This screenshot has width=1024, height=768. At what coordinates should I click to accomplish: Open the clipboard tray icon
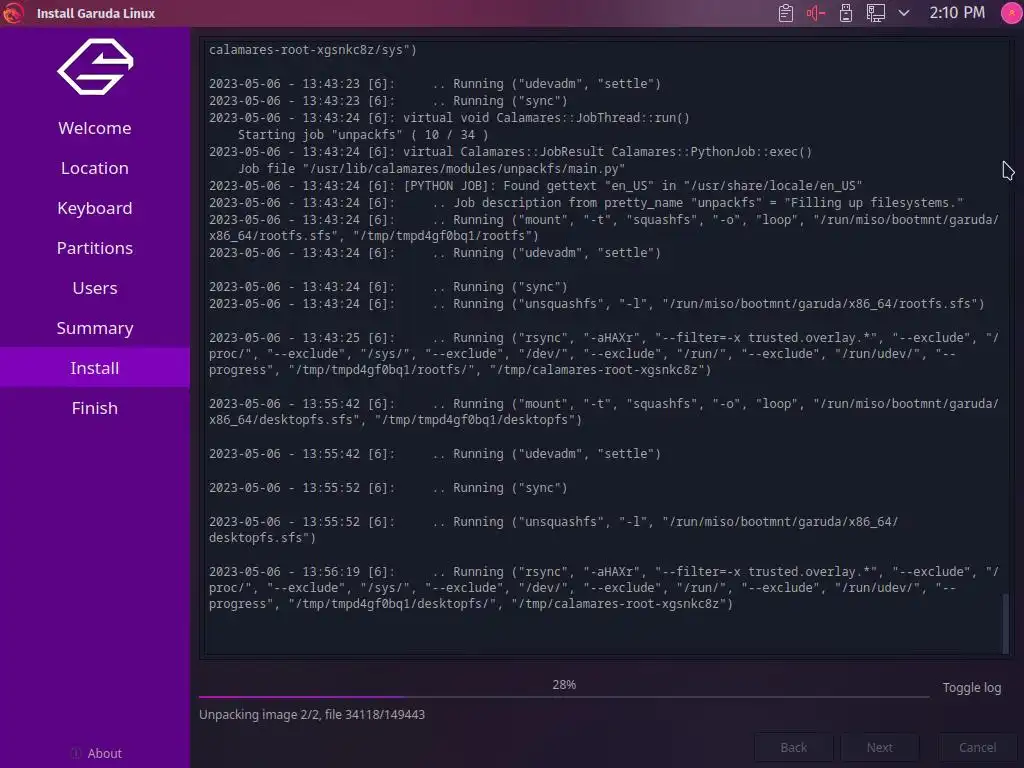(x=786, y=13)
